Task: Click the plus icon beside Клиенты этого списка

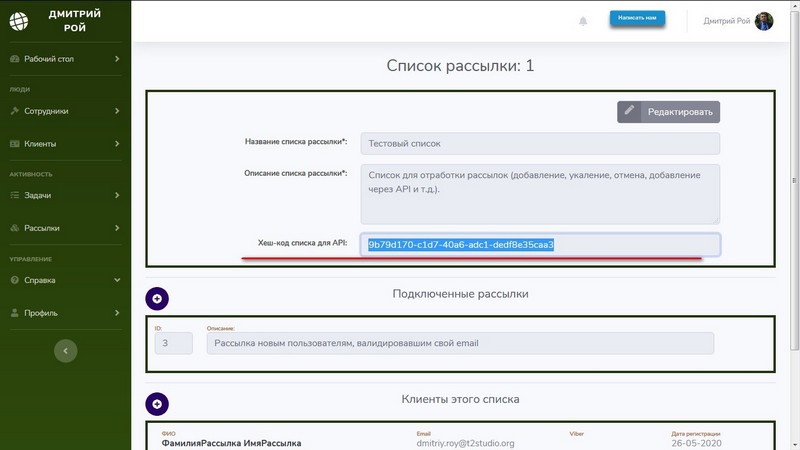Action: tap(158, 403)
